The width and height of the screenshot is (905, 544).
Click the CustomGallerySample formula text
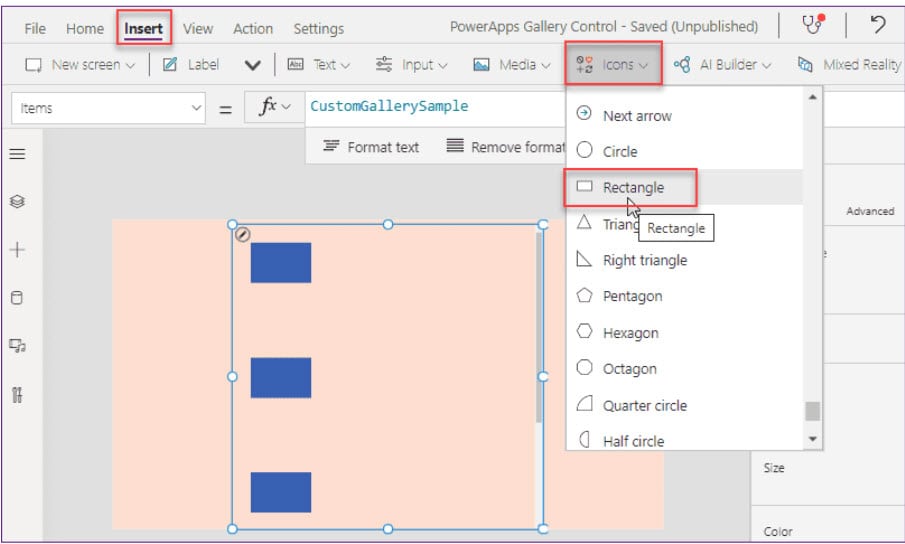point(389,106)
